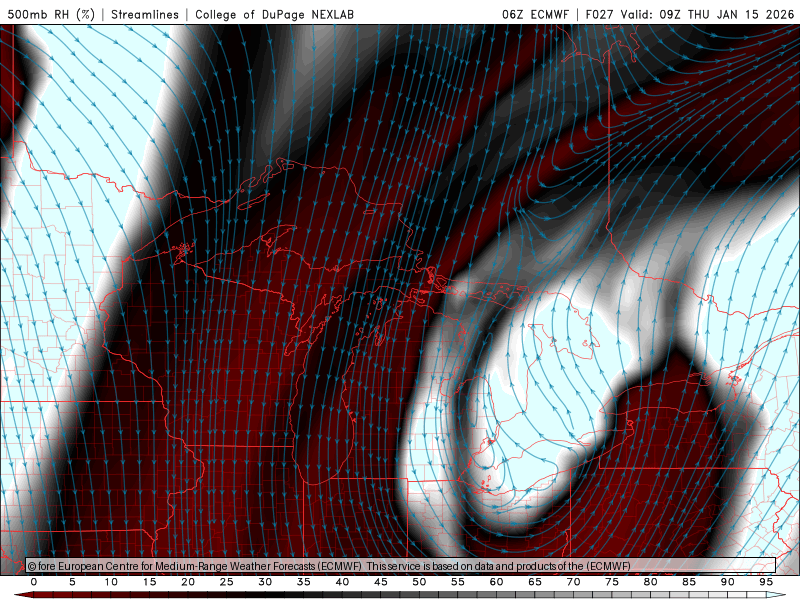Click the colorbar label "65"
Viewport: 800px width, 600px height.
[x=535, y=582]
